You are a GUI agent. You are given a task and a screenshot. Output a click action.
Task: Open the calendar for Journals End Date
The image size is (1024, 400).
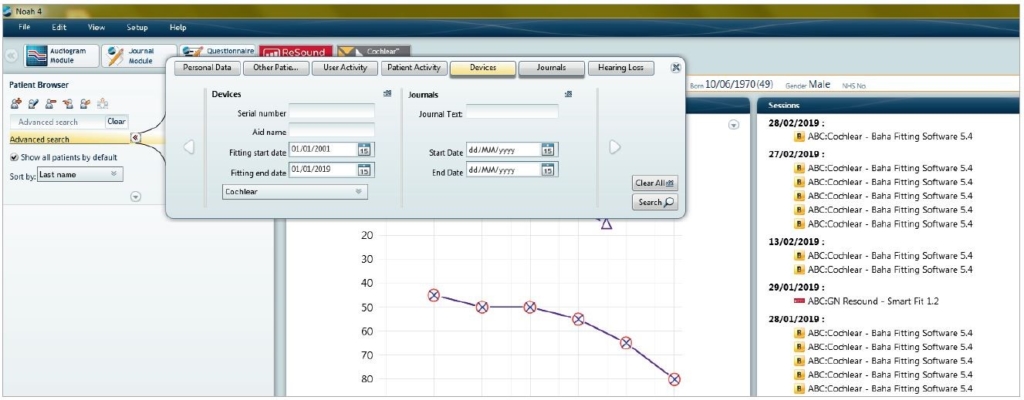pos(547,170)
